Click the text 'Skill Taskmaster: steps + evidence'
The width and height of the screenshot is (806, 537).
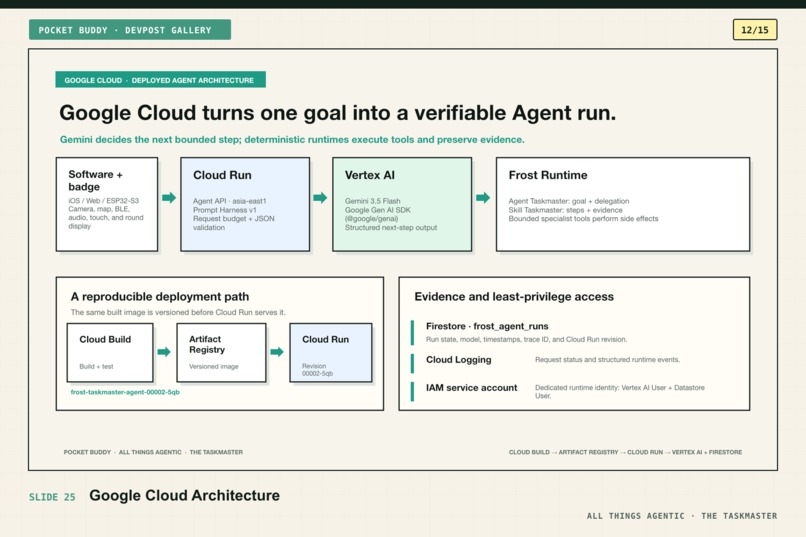565,210
